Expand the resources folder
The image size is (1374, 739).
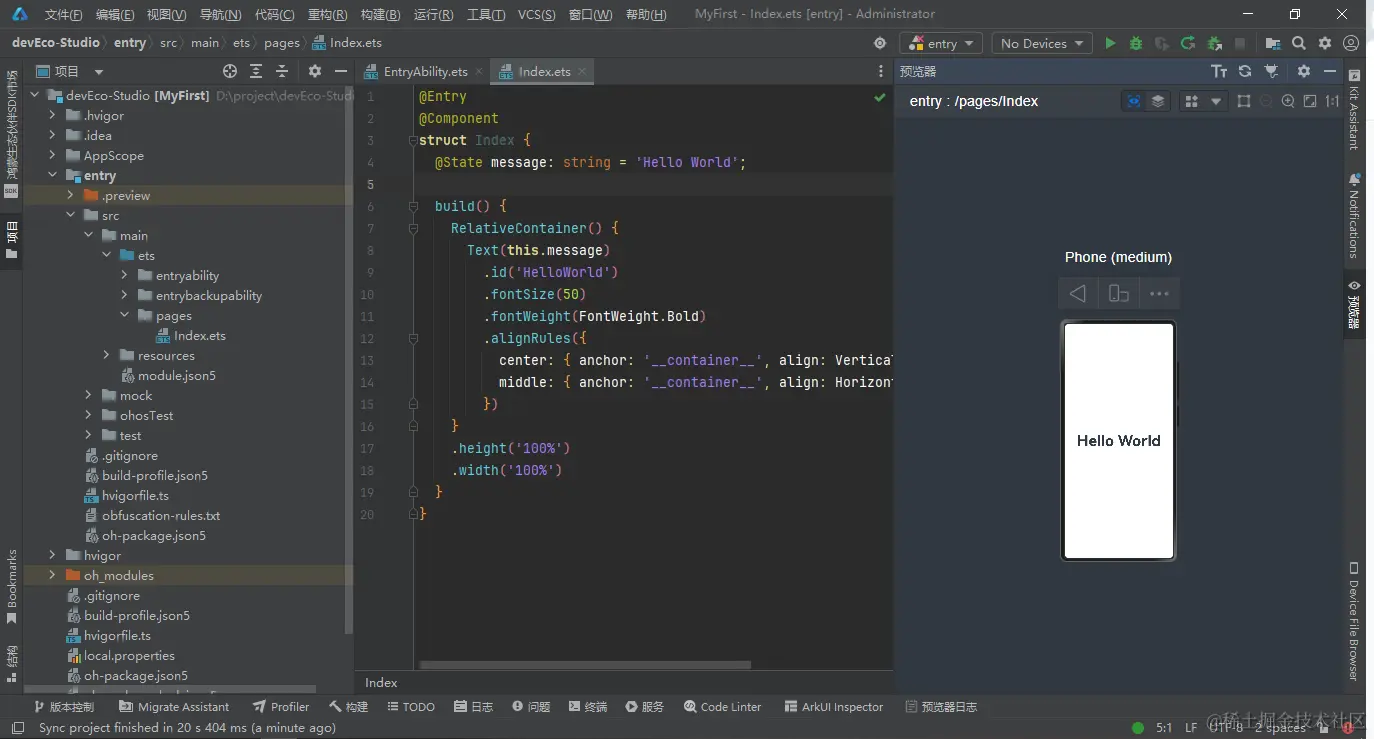coord(107,355)
